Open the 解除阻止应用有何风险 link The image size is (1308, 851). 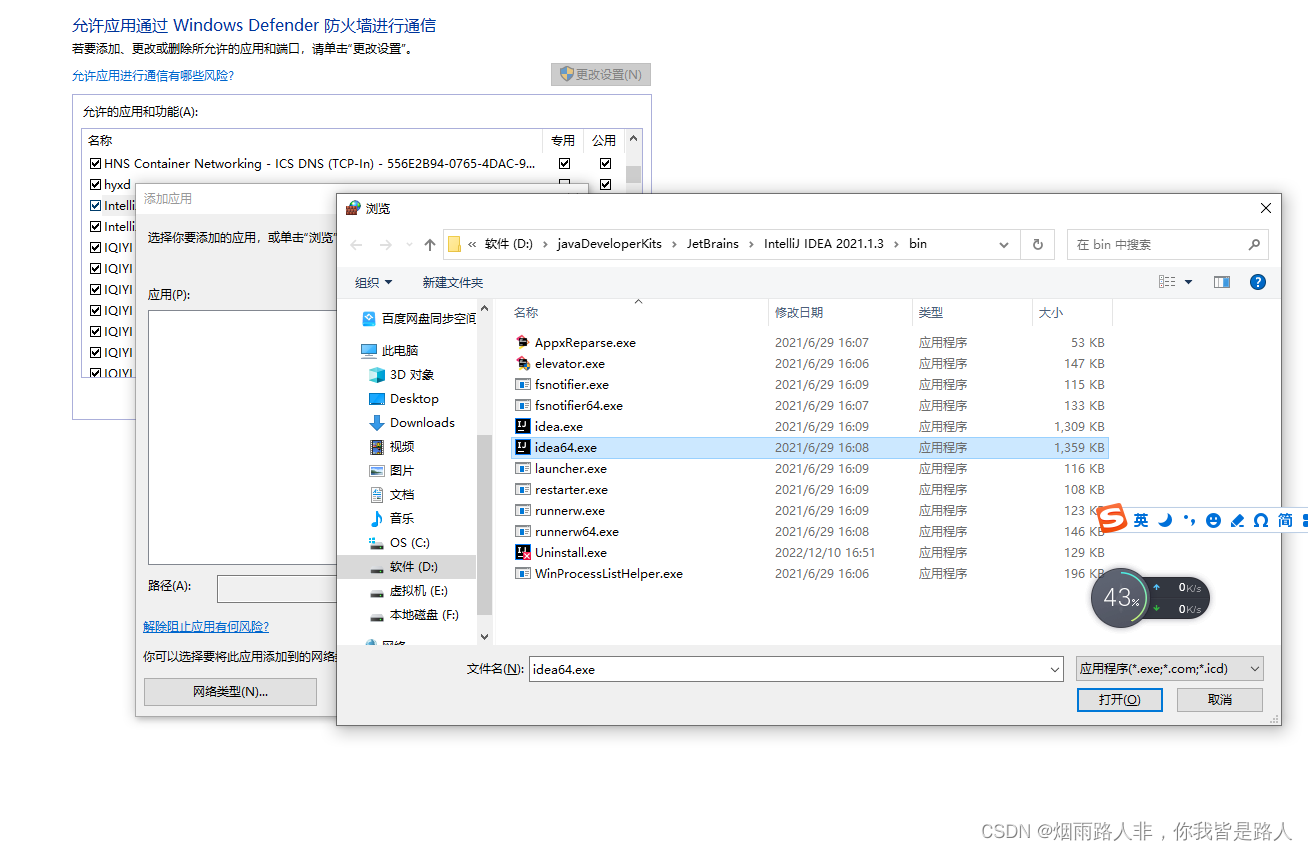click(x=206, y=627)
